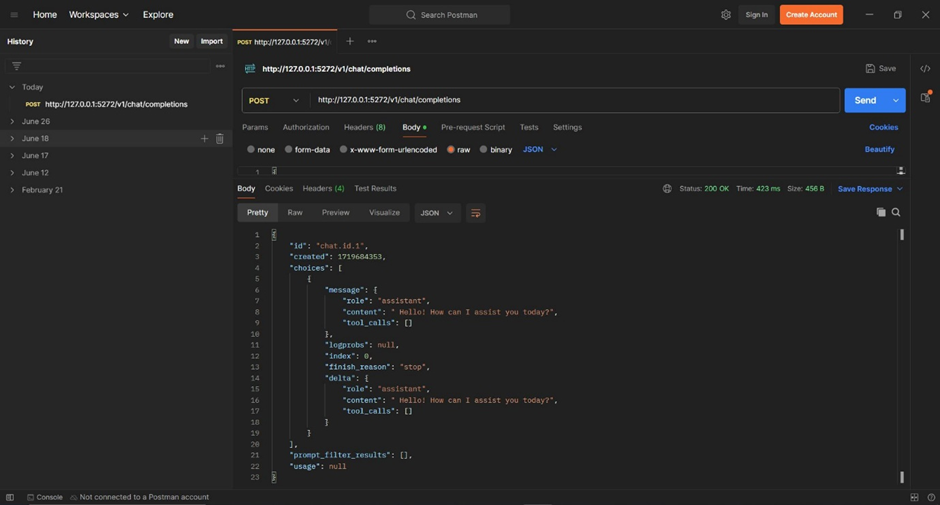Open the Pre-request Script tab
Image resolution: width=940 pixels, height=505 pixels.
point(473,128)
